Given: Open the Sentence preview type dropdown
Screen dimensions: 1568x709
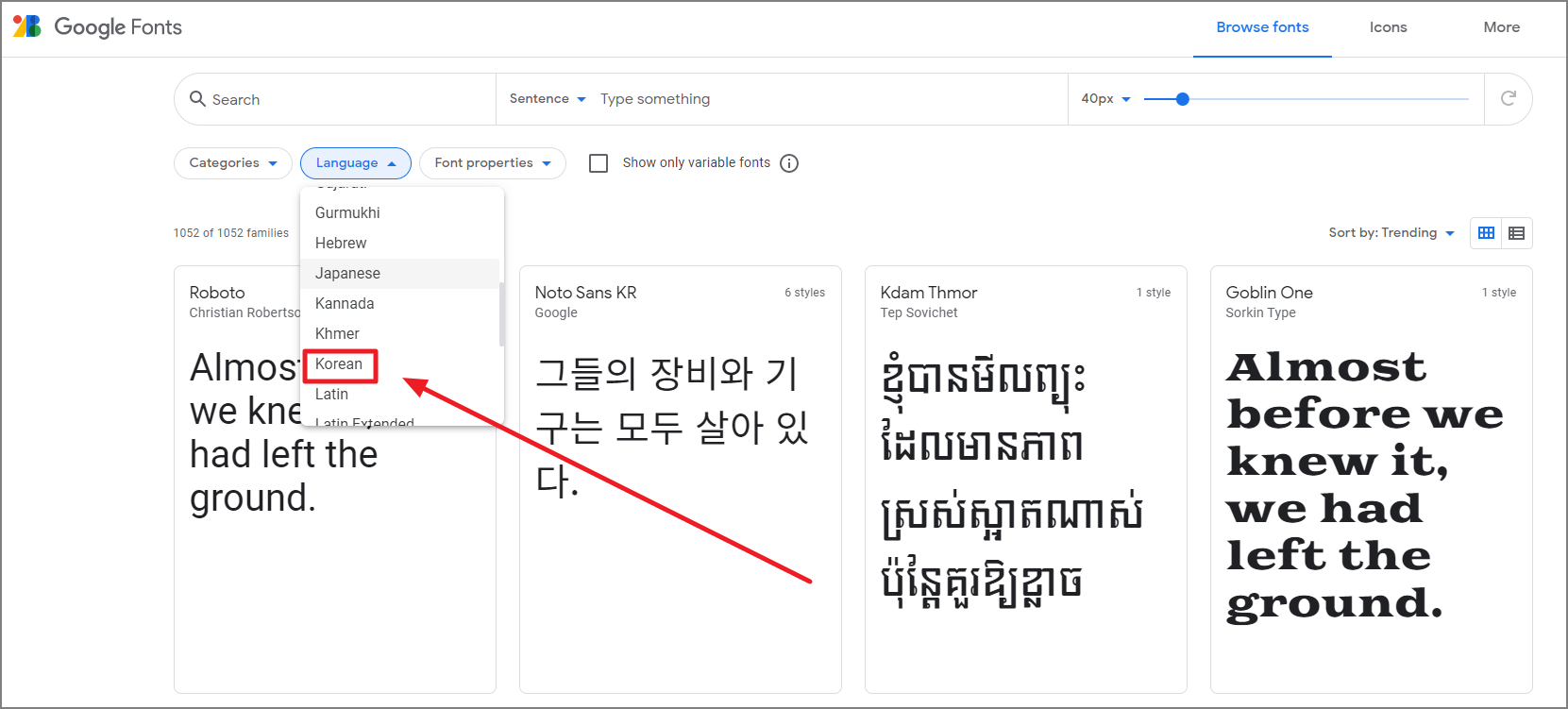Looking at the screenshot, I should coord(548,99).
